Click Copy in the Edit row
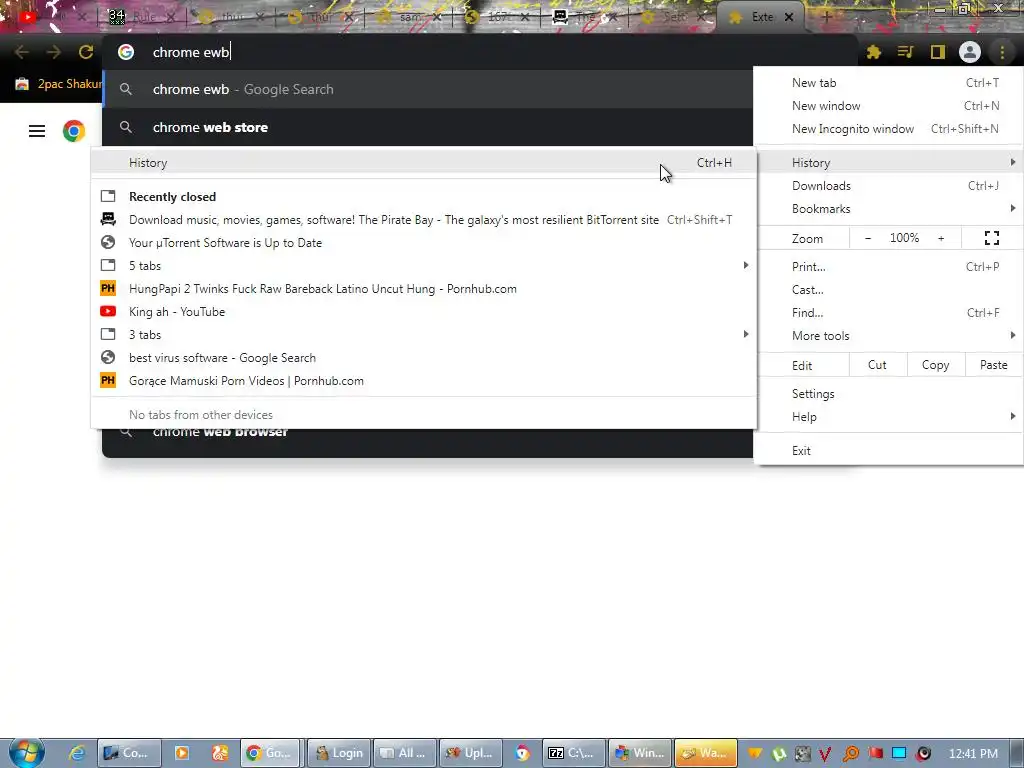This screenshot has width=1024, height=768. [x=935, y=365]
